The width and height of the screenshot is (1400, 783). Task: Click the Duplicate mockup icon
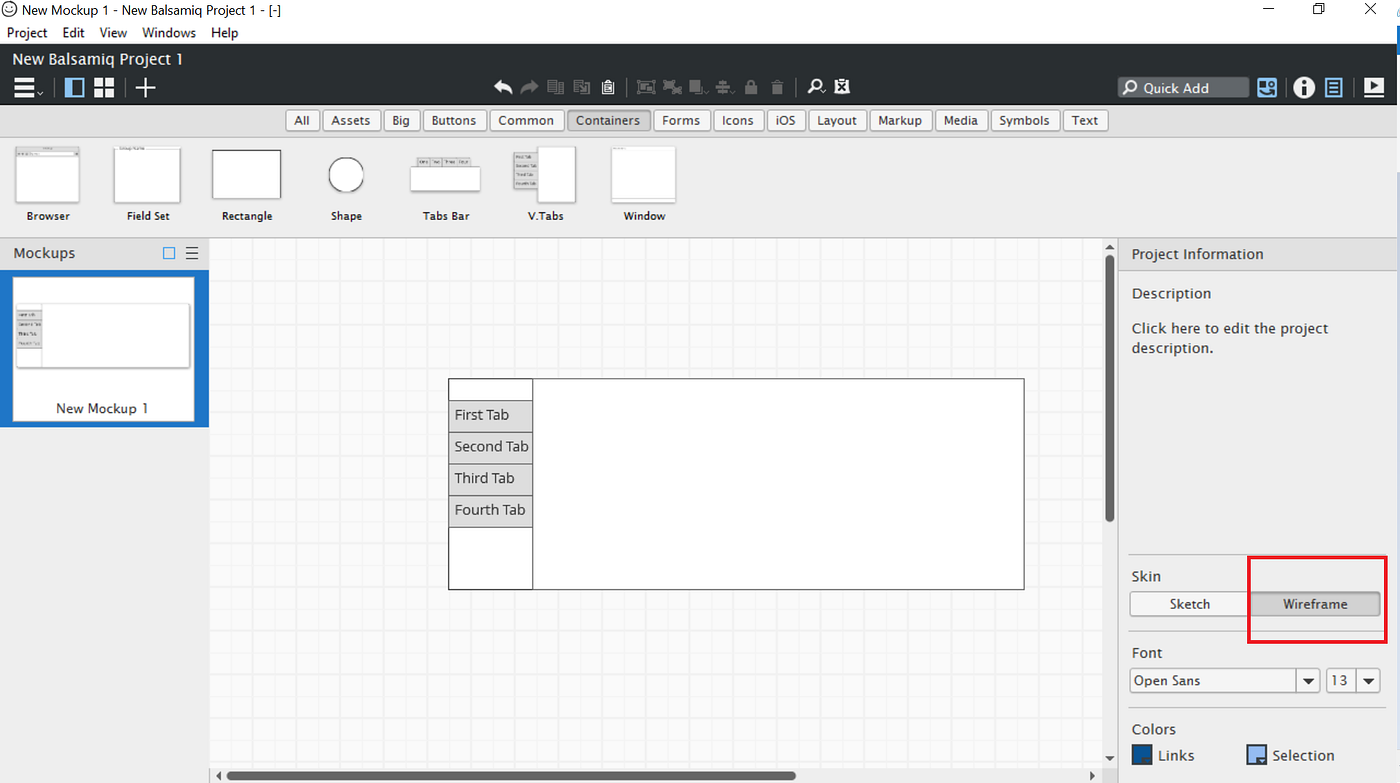(555, 87)
